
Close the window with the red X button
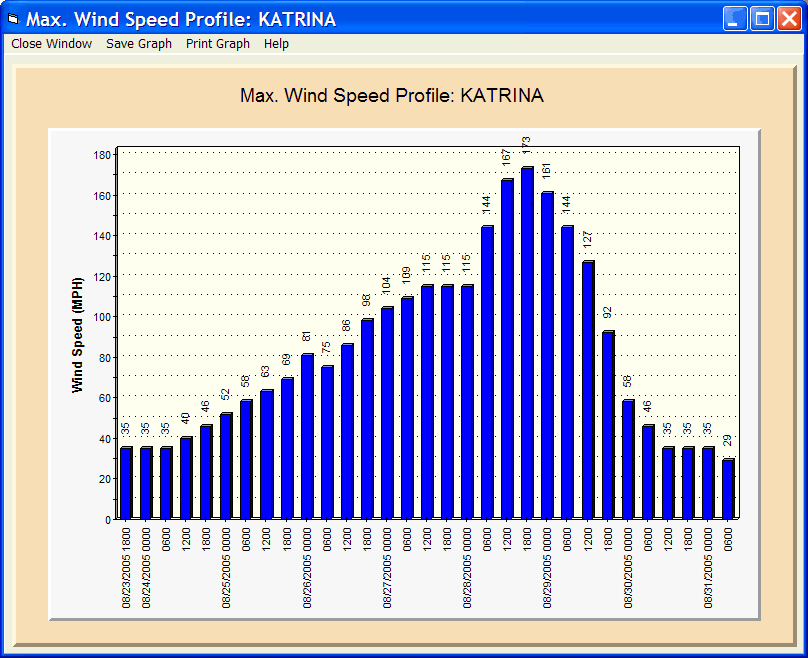(789, 19)
